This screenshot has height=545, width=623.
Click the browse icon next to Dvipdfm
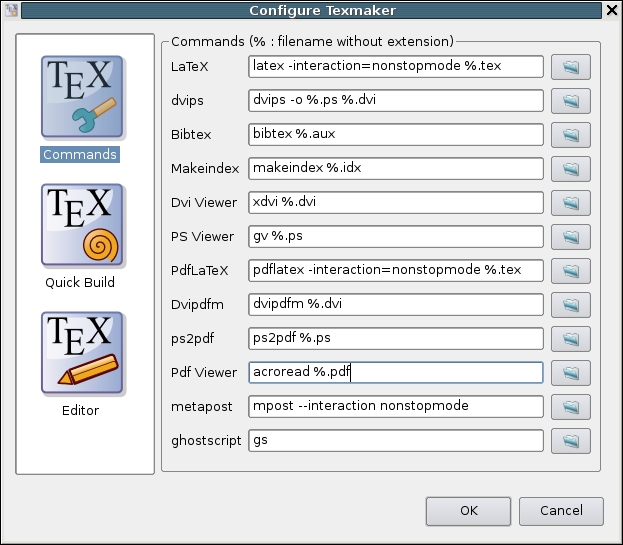point(570,305)
